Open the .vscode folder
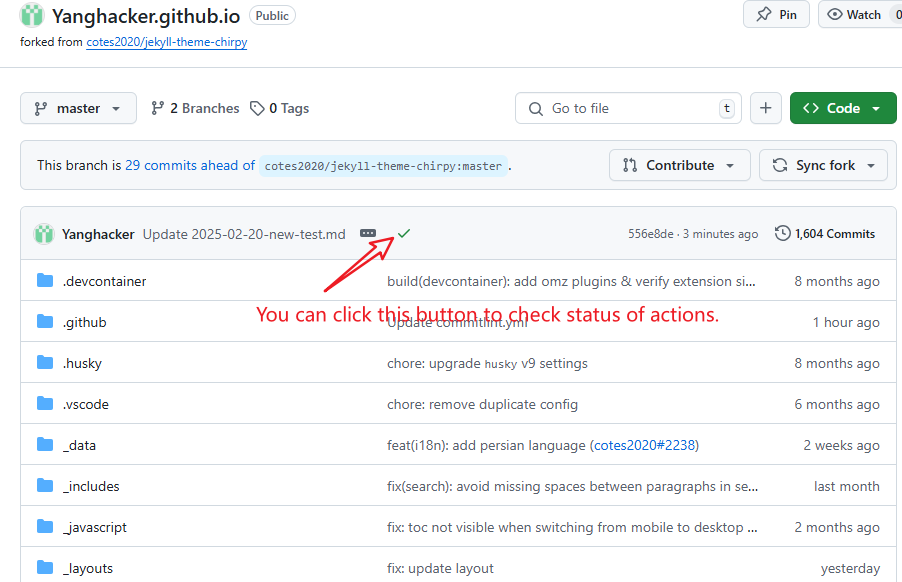This screenshot has height=582, width=902. [86, 404]
